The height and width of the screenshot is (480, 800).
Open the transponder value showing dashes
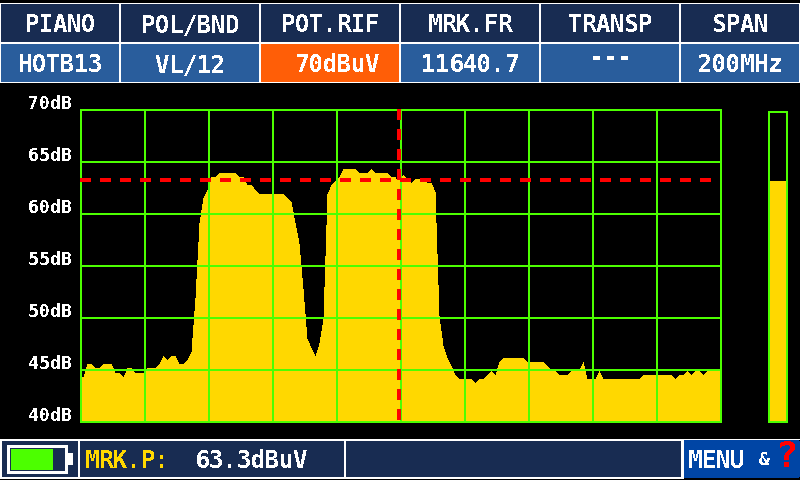(x=610, y=63)
